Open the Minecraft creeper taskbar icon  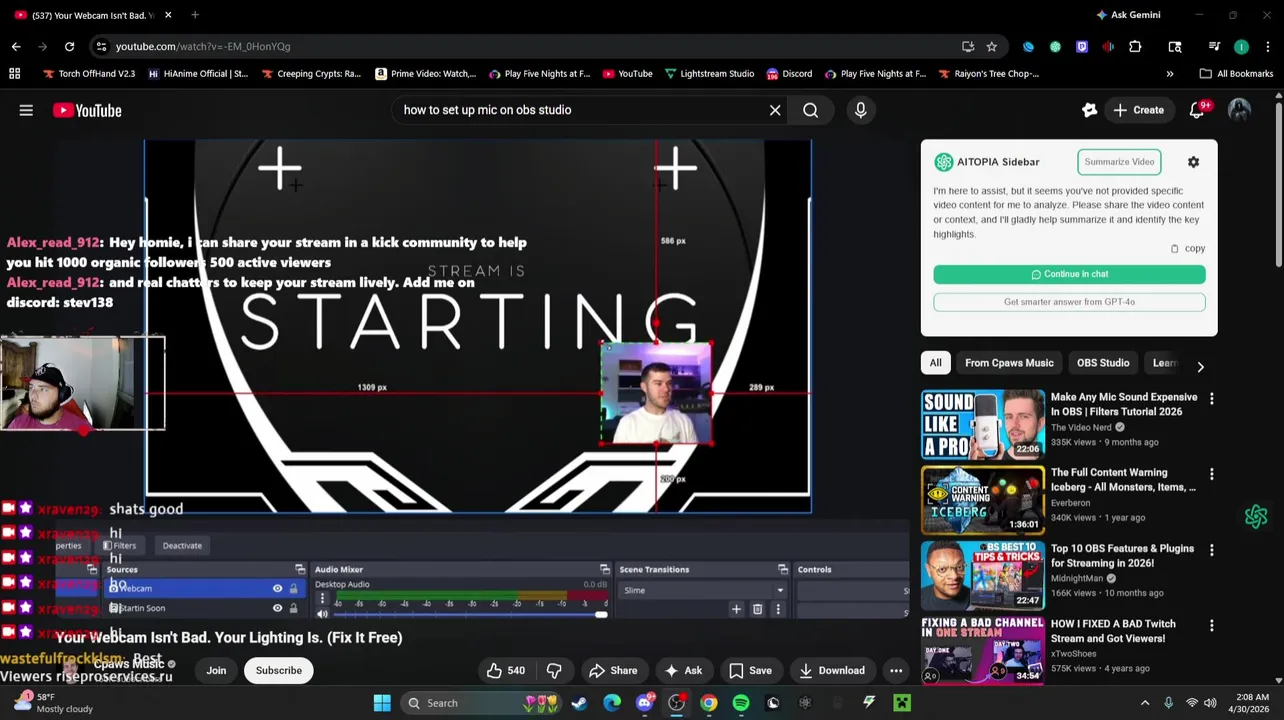coord(902,703)
